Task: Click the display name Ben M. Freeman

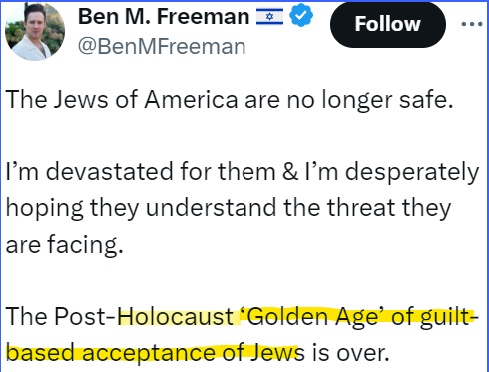Action: tap(163, 17)
